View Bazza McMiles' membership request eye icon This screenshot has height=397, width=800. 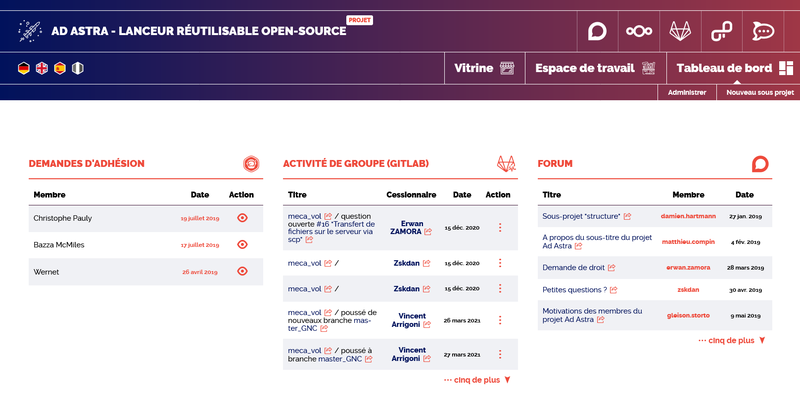click(242, 244)
